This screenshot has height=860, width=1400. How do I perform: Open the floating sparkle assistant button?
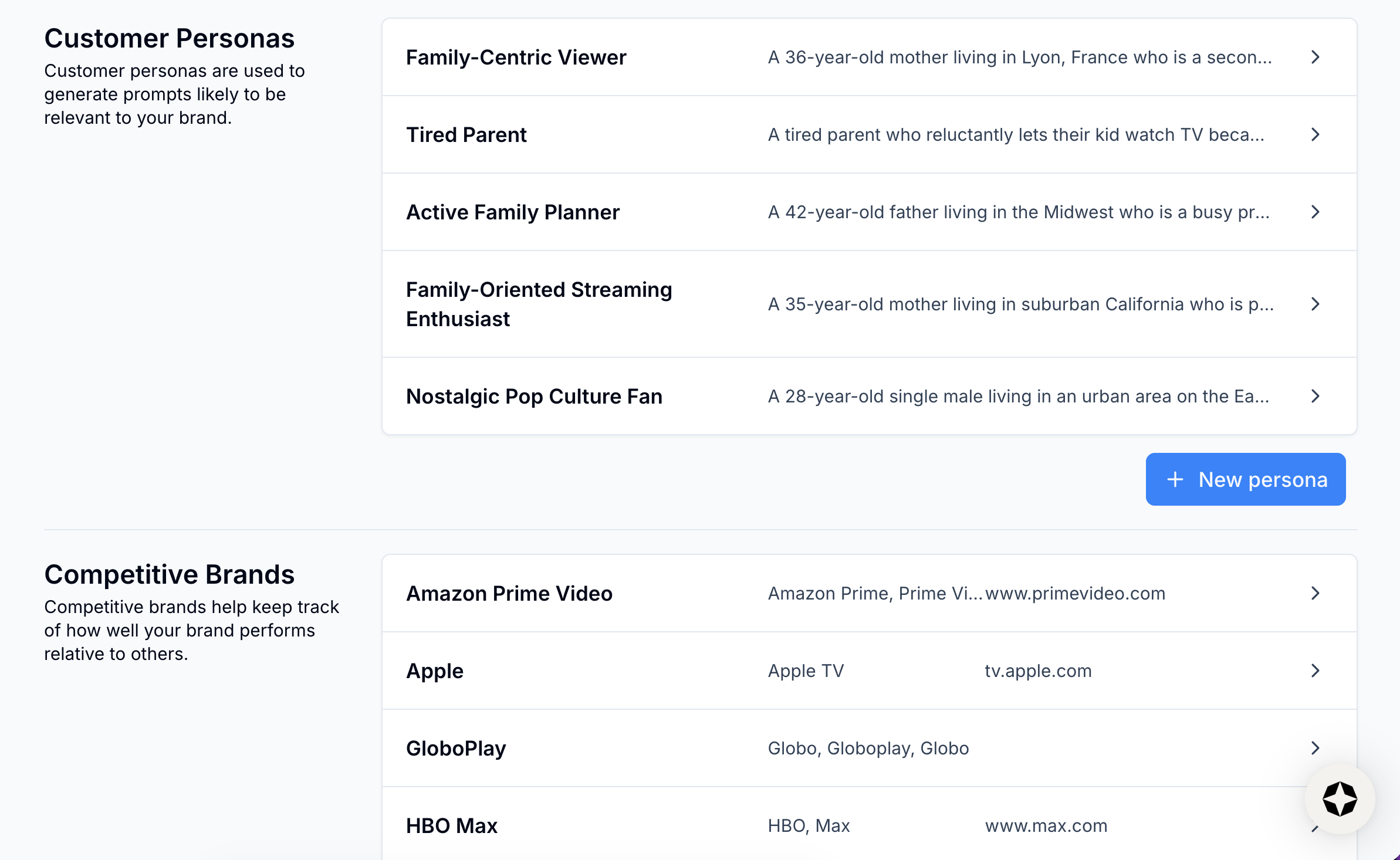(x=1340, y=798)
